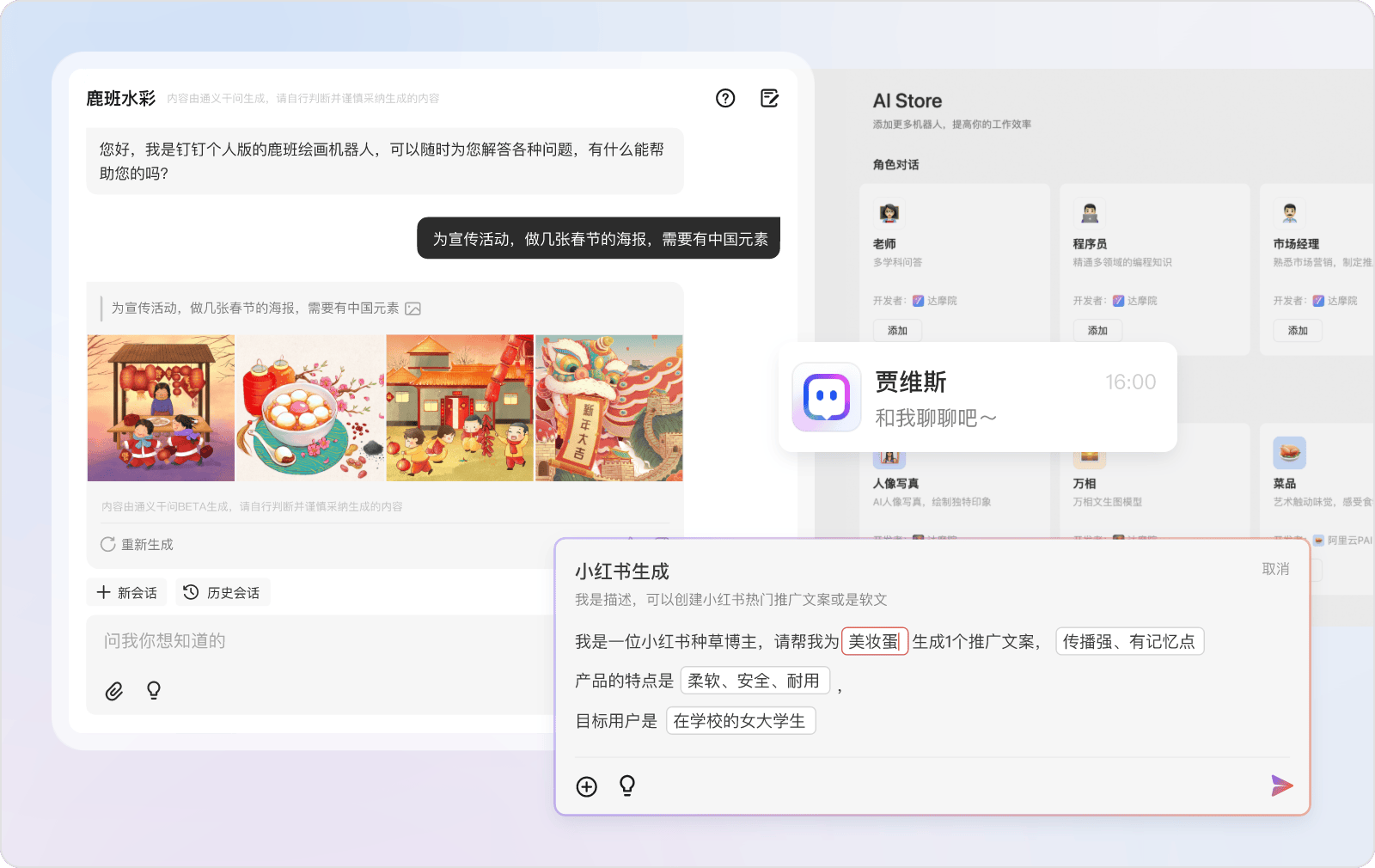Image resolution: width=1375 pixels, height=868 pixels.
Task: Click the plus circle icon in 小红书生成 composer
Action: coord(587,786)
